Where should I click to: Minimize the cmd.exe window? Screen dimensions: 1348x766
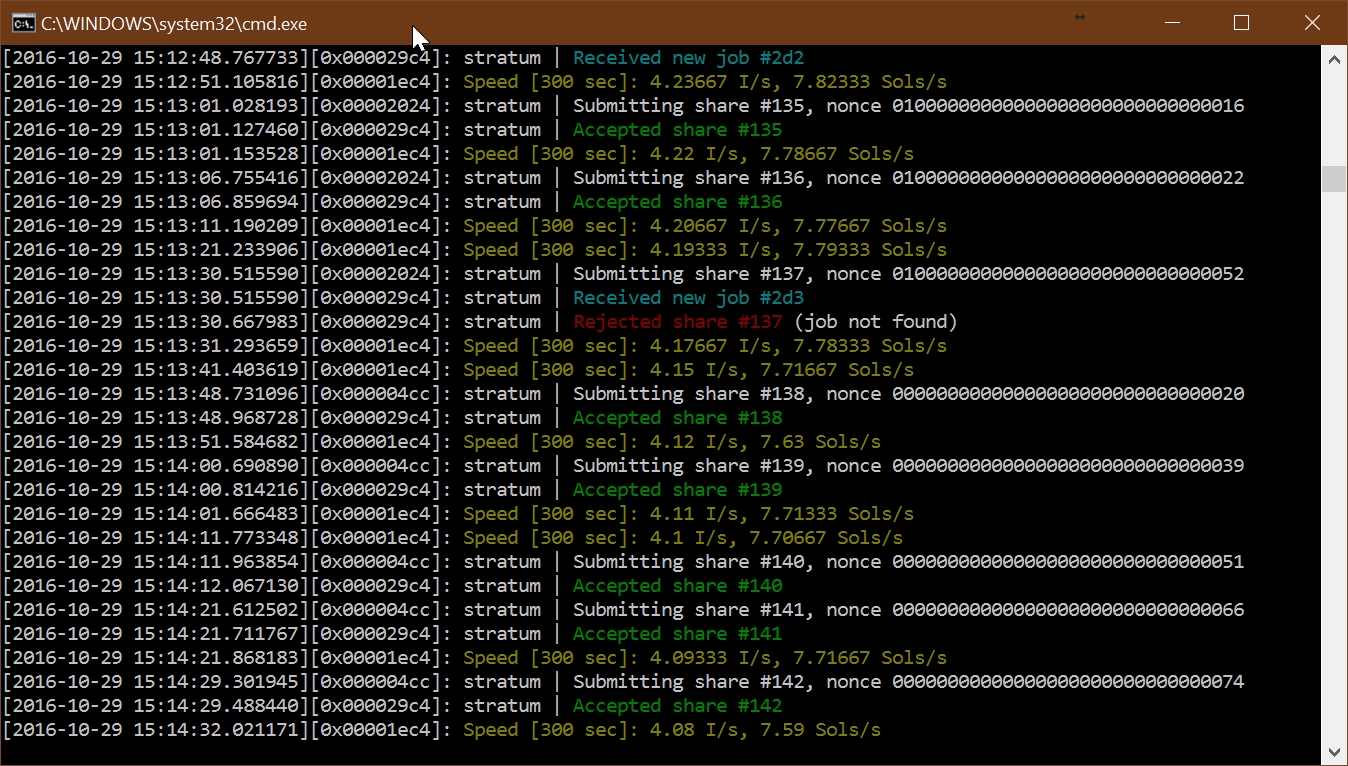[1172, 23]
